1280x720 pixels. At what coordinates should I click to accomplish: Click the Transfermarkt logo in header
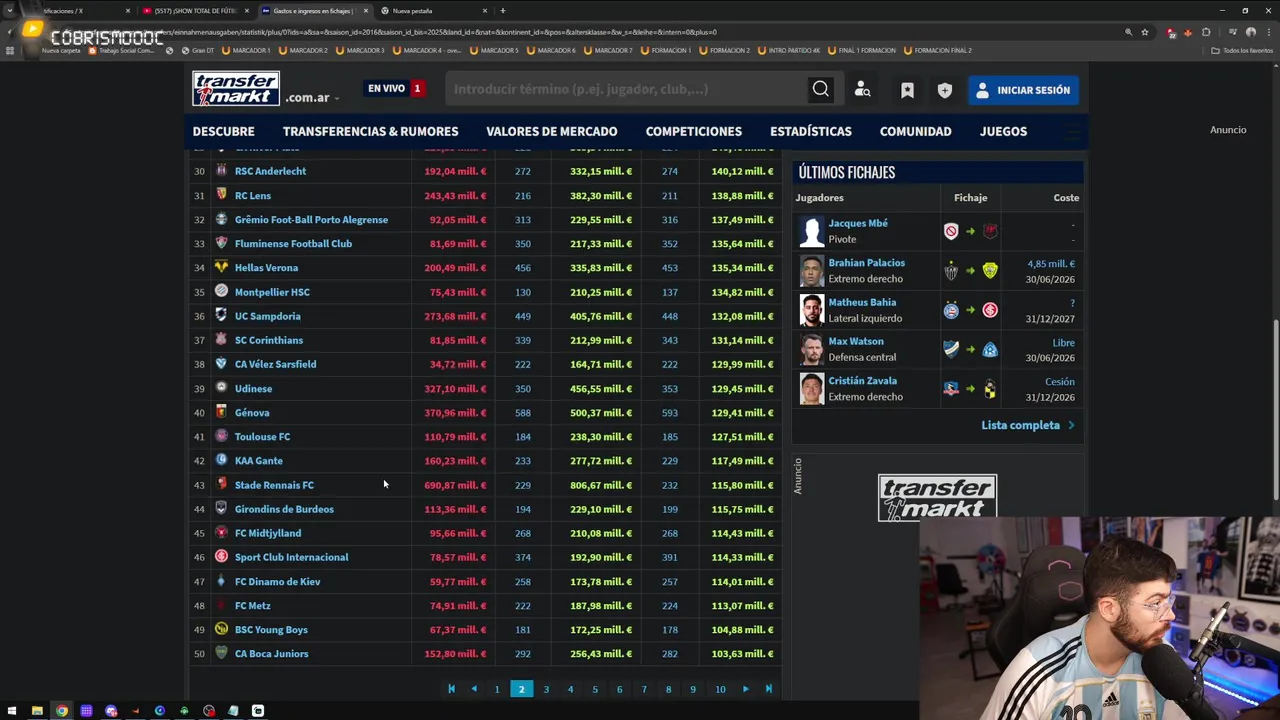236,89
